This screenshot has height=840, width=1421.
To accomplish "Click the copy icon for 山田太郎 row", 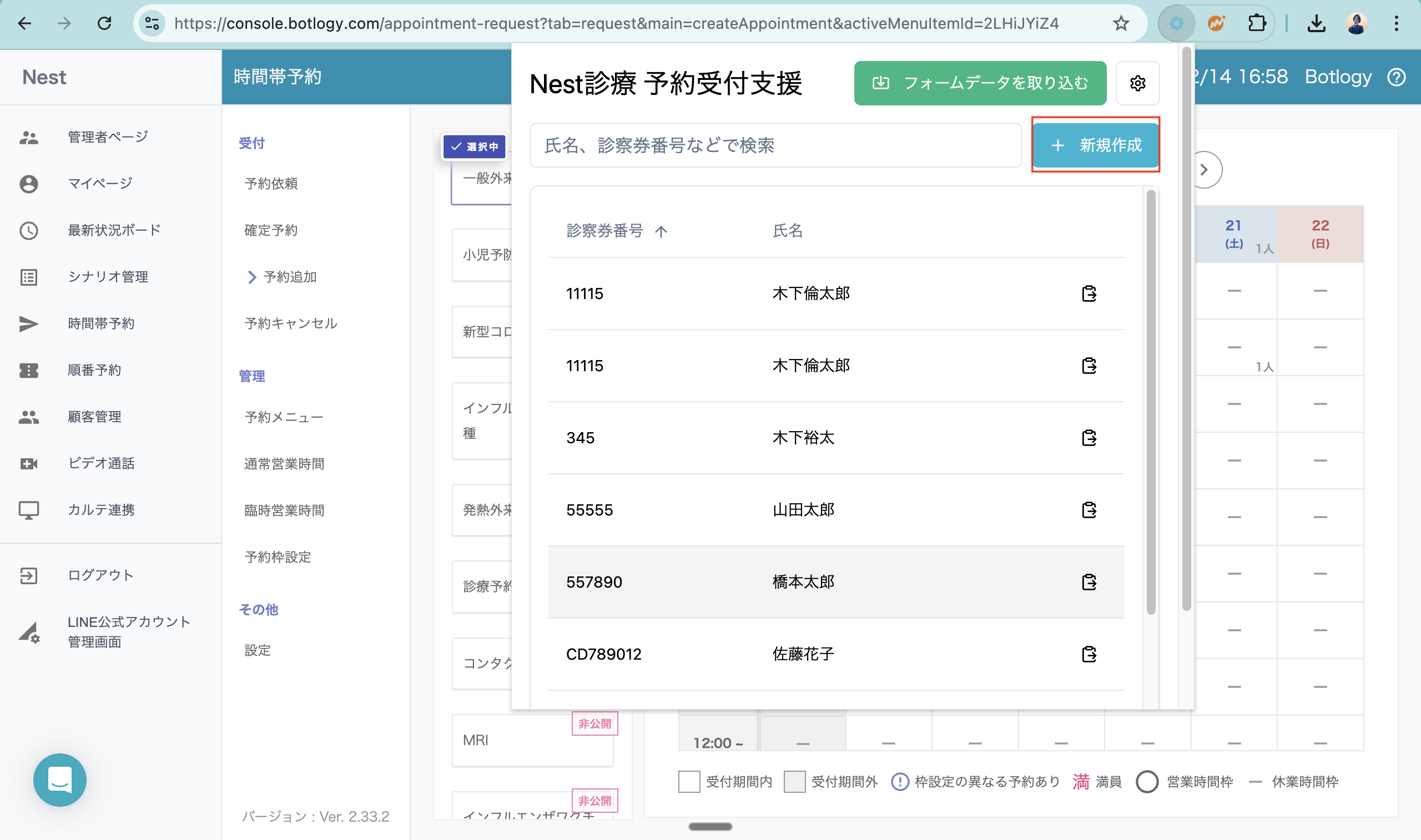I will 1089,510.
